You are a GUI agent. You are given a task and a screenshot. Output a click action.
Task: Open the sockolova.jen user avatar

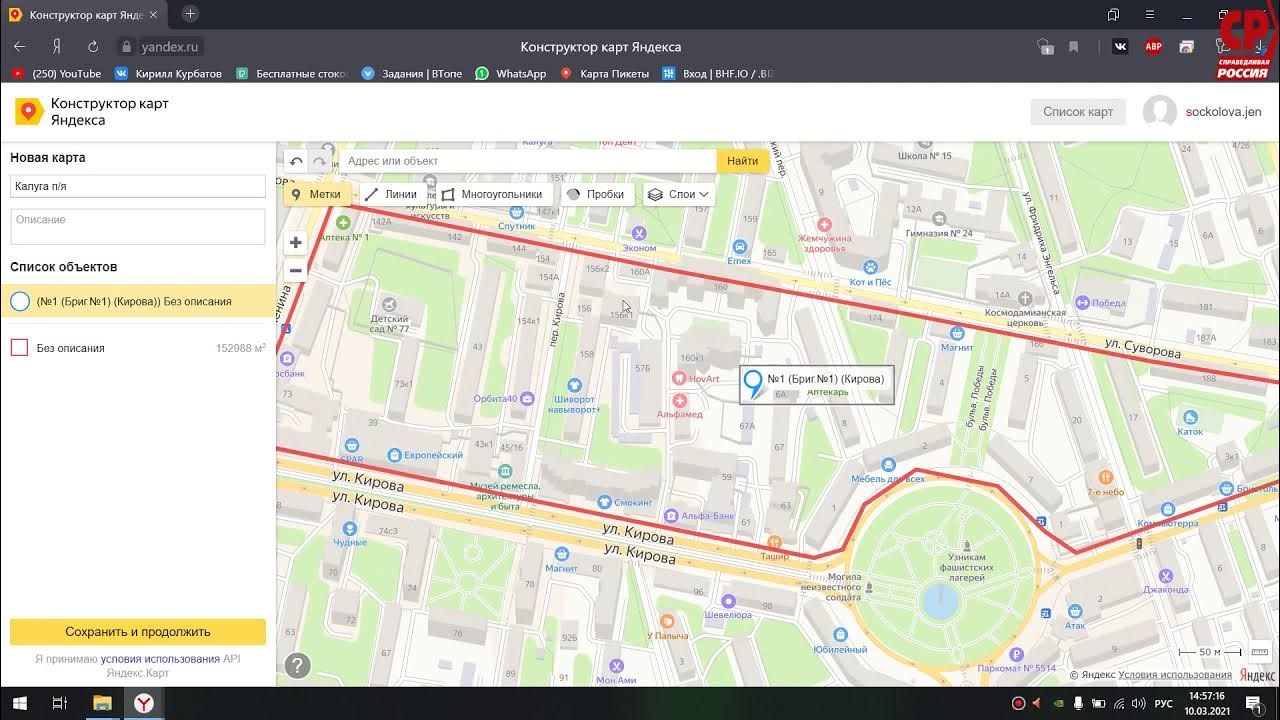pos(1160,112)
